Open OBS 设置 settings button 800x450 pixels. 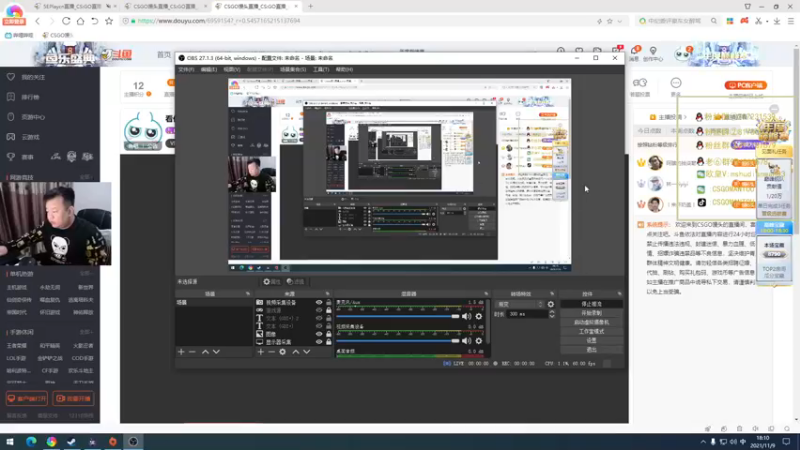tap(591, 340)
